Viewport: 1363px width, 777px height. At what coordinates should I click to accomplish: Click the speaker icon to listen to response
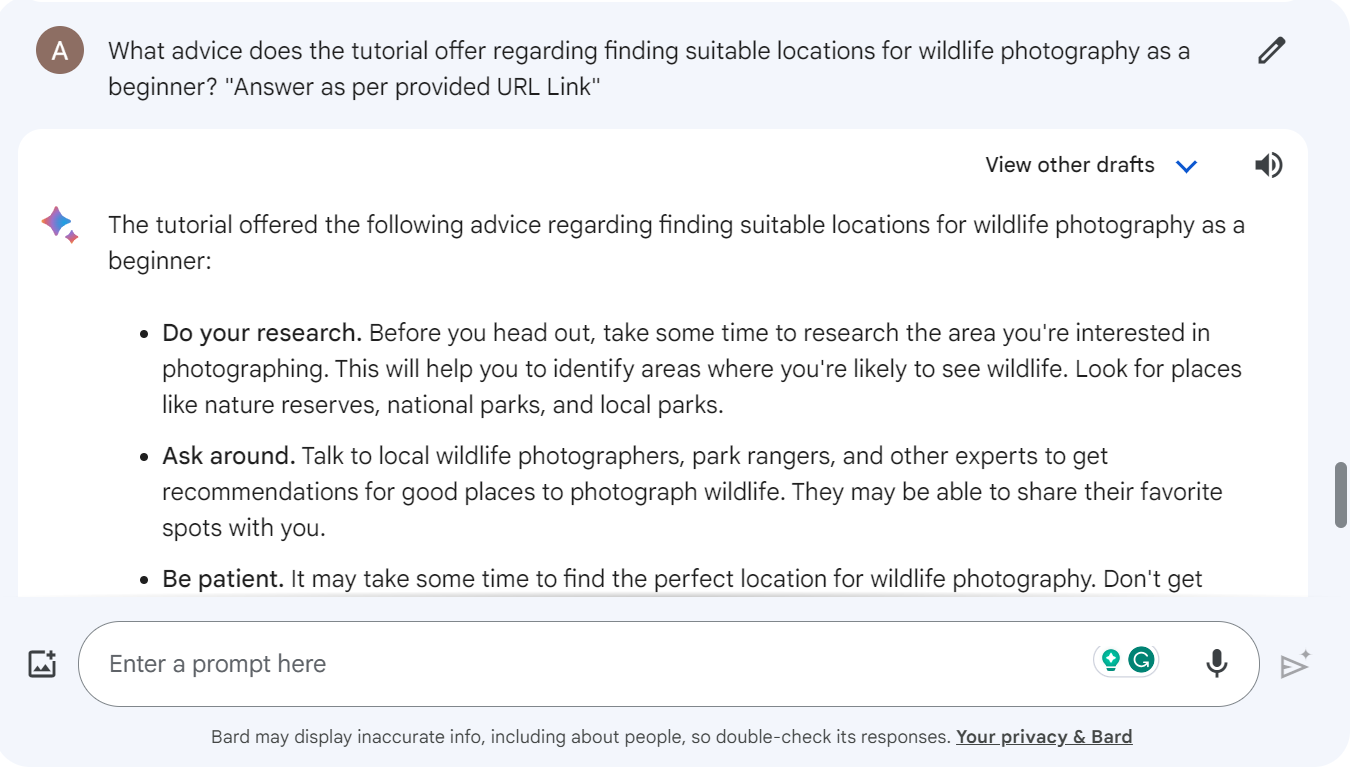pyautogui.click(x=1268, y=165)
